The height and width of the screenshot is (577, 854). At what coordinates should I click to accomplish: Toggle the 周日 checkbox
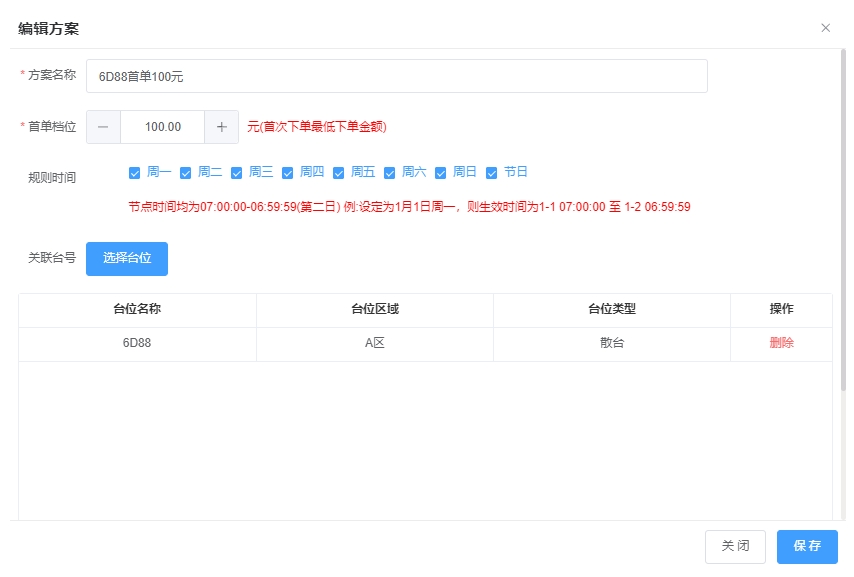pyautogui.click(x=441, y=172)
